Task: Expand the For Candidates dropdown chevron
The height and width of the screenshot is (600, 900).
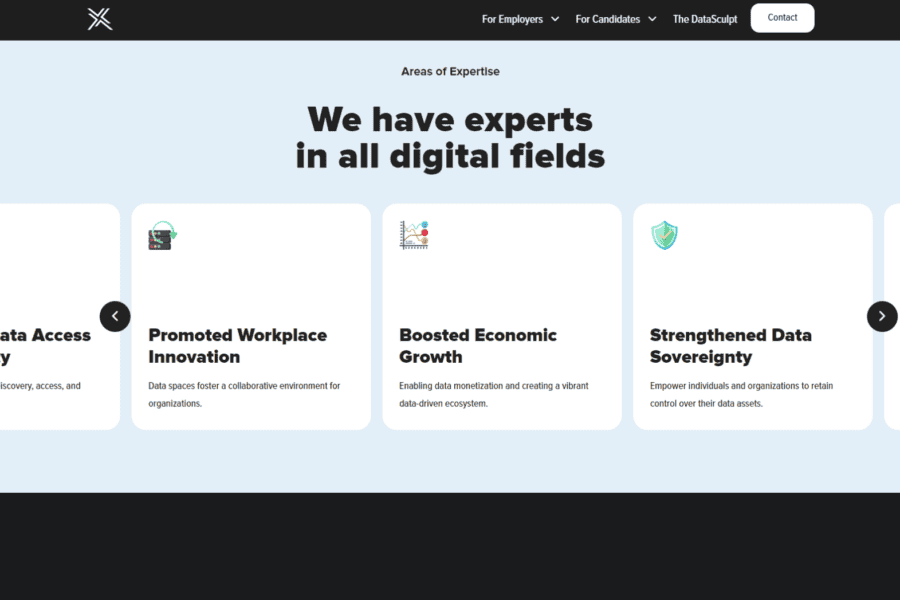Action: click(x=652, y=19)
